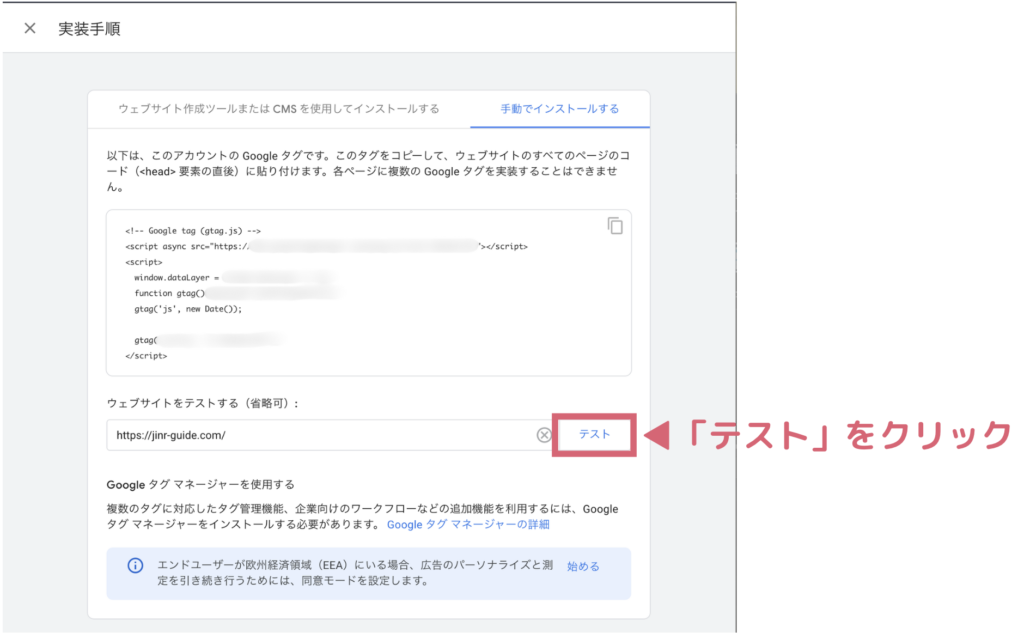Viewport: 1024px width, 633px height.
Task: Click the closing </script> line in code box
Action: point(146,356)
